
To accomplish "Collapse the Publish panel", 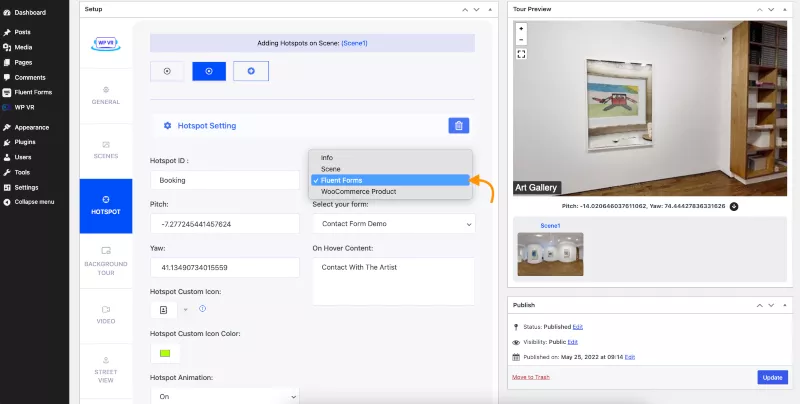I will click(x=785, y=305).
